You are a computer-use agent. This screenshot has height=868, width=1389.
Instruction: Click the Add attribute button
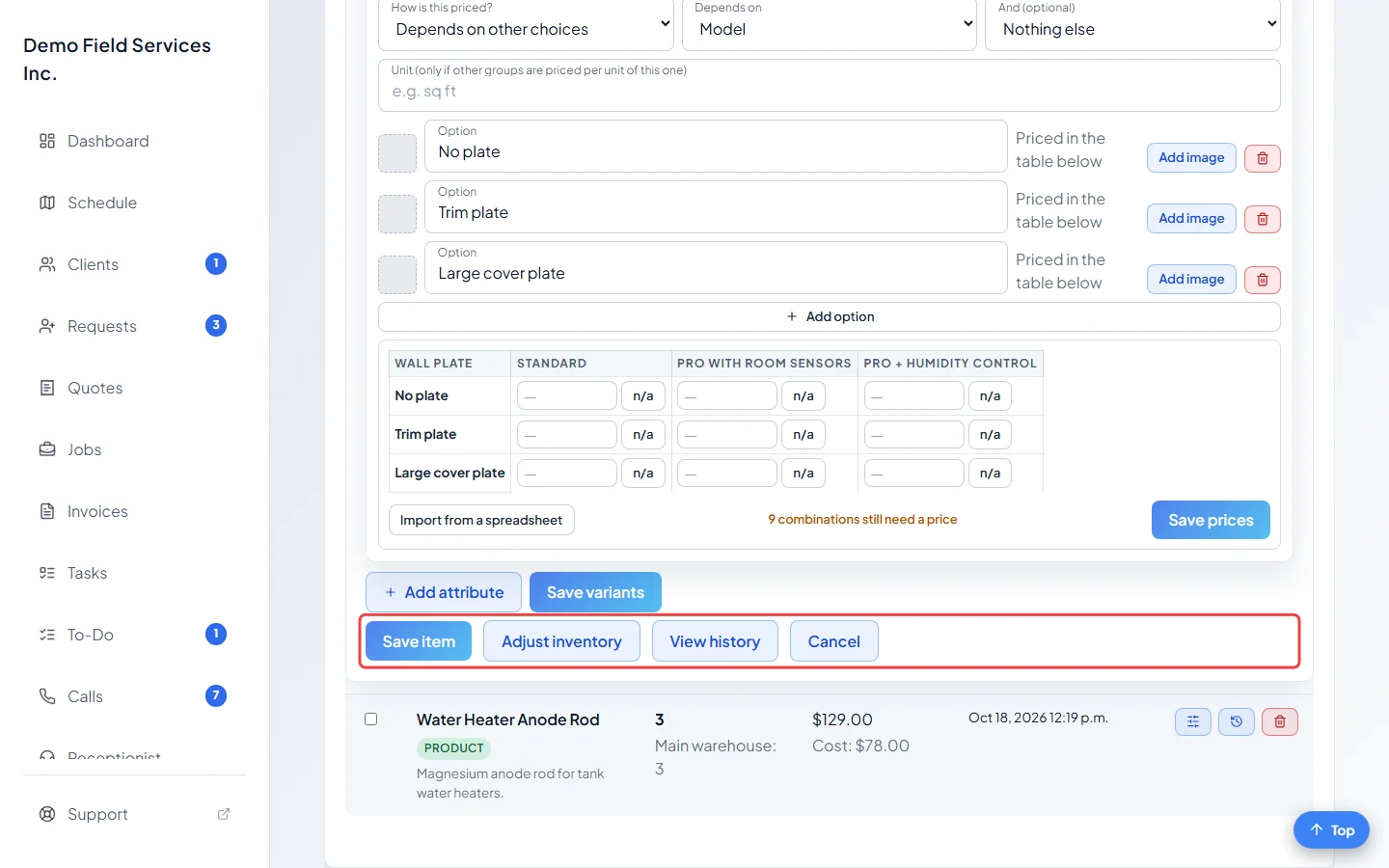pyautogui.click(x=444, y=592)
